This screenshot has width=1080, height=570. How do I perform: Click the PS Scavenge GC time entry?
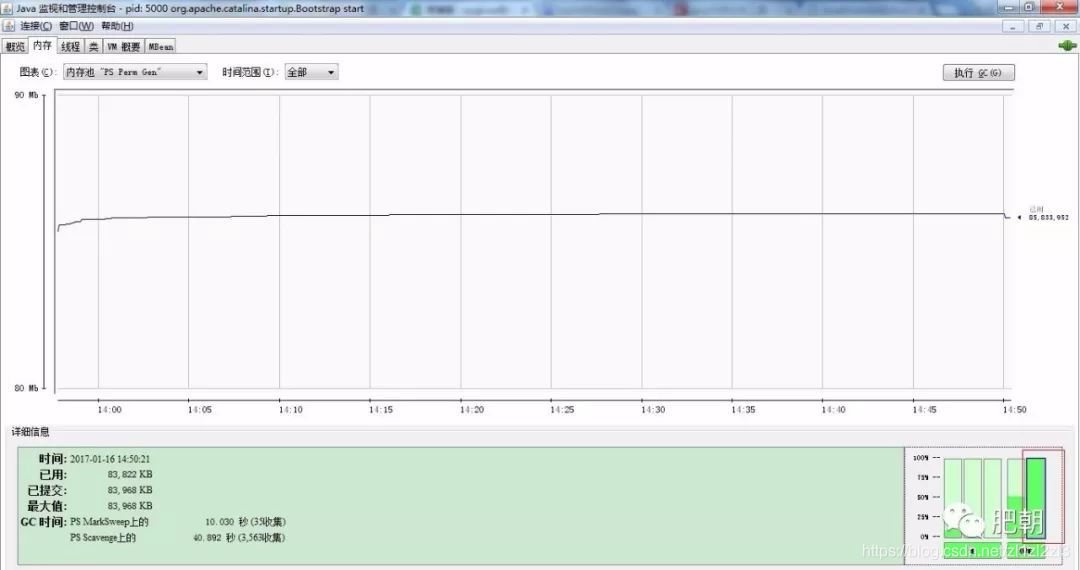pos(178,538)
